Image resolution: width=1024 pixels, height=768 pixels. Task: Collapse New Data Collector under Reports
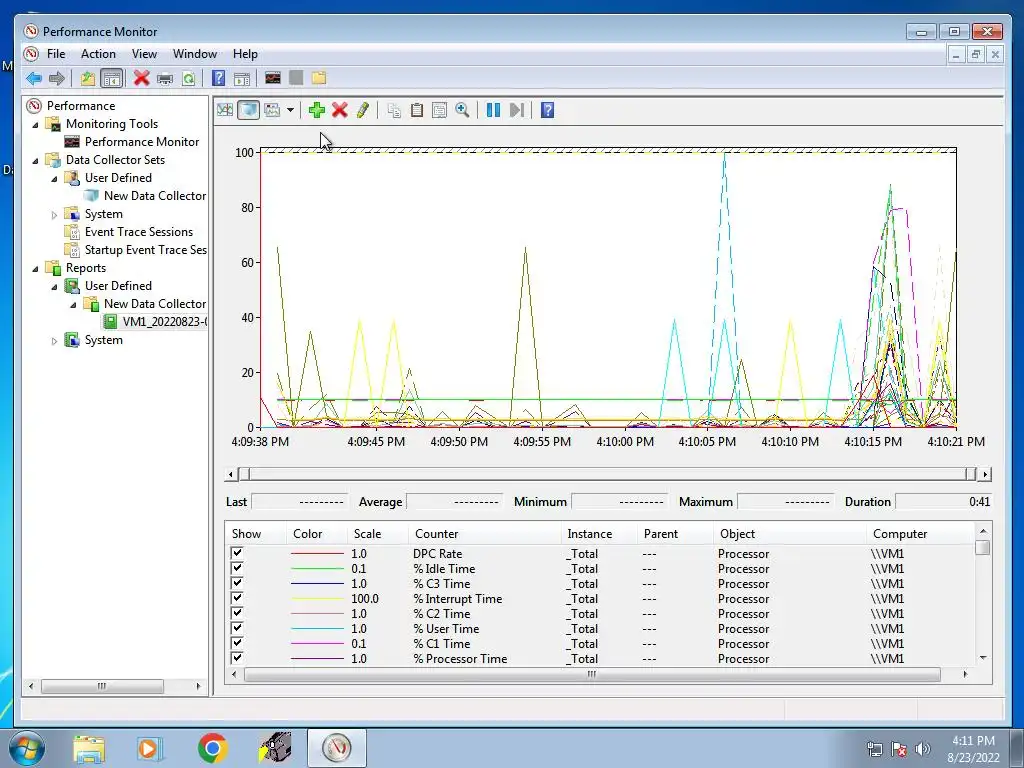coord(73,305)
